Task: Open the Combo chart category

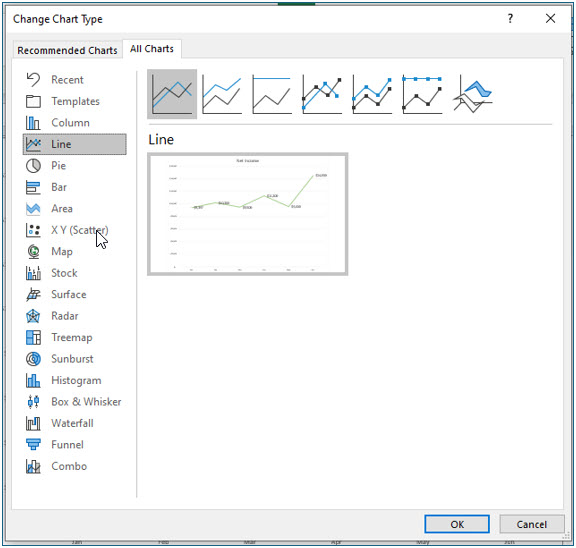Action: [75, 466]
